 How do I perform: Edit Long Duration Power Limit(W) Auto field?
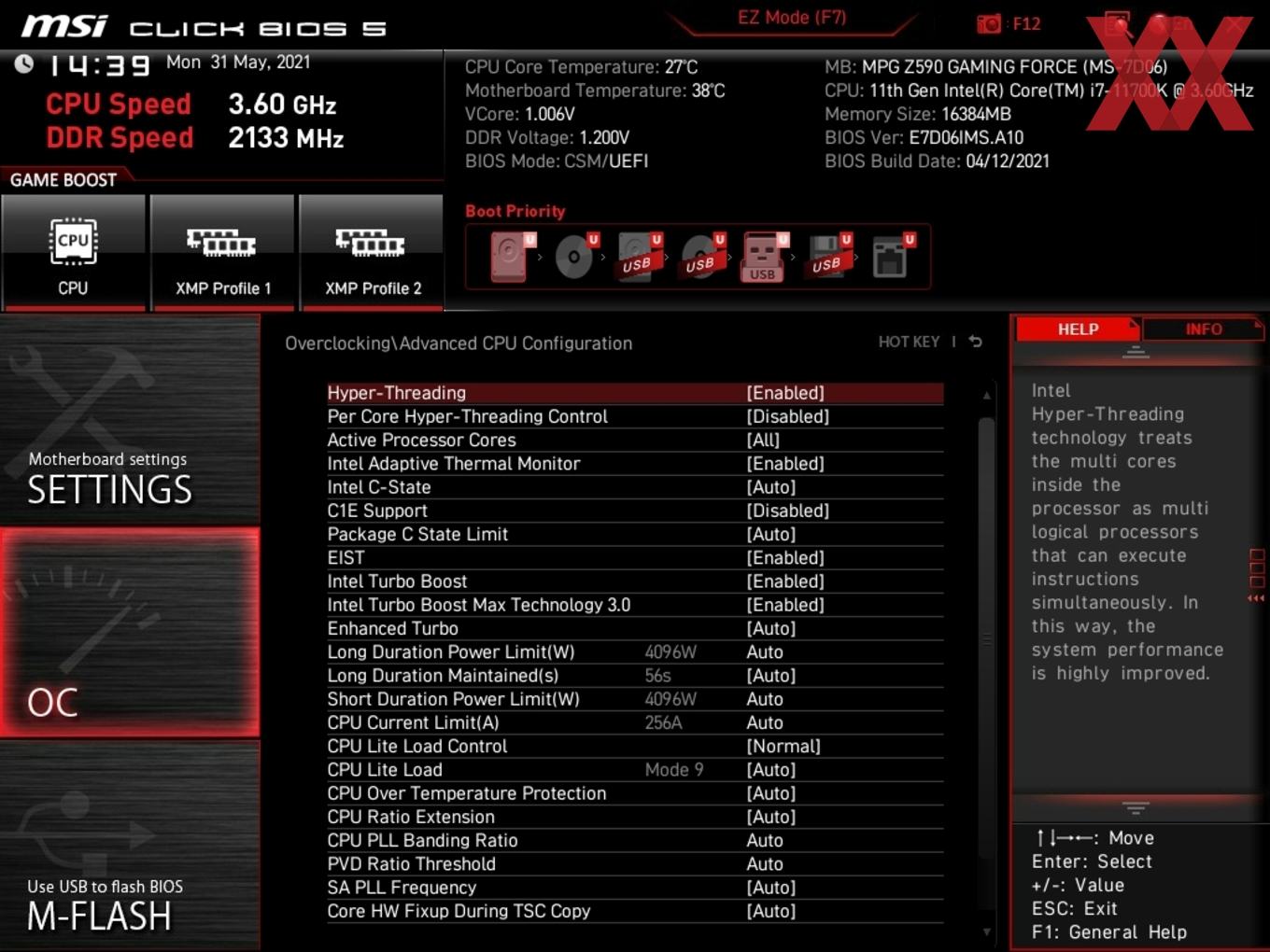[x=765, y=652]
